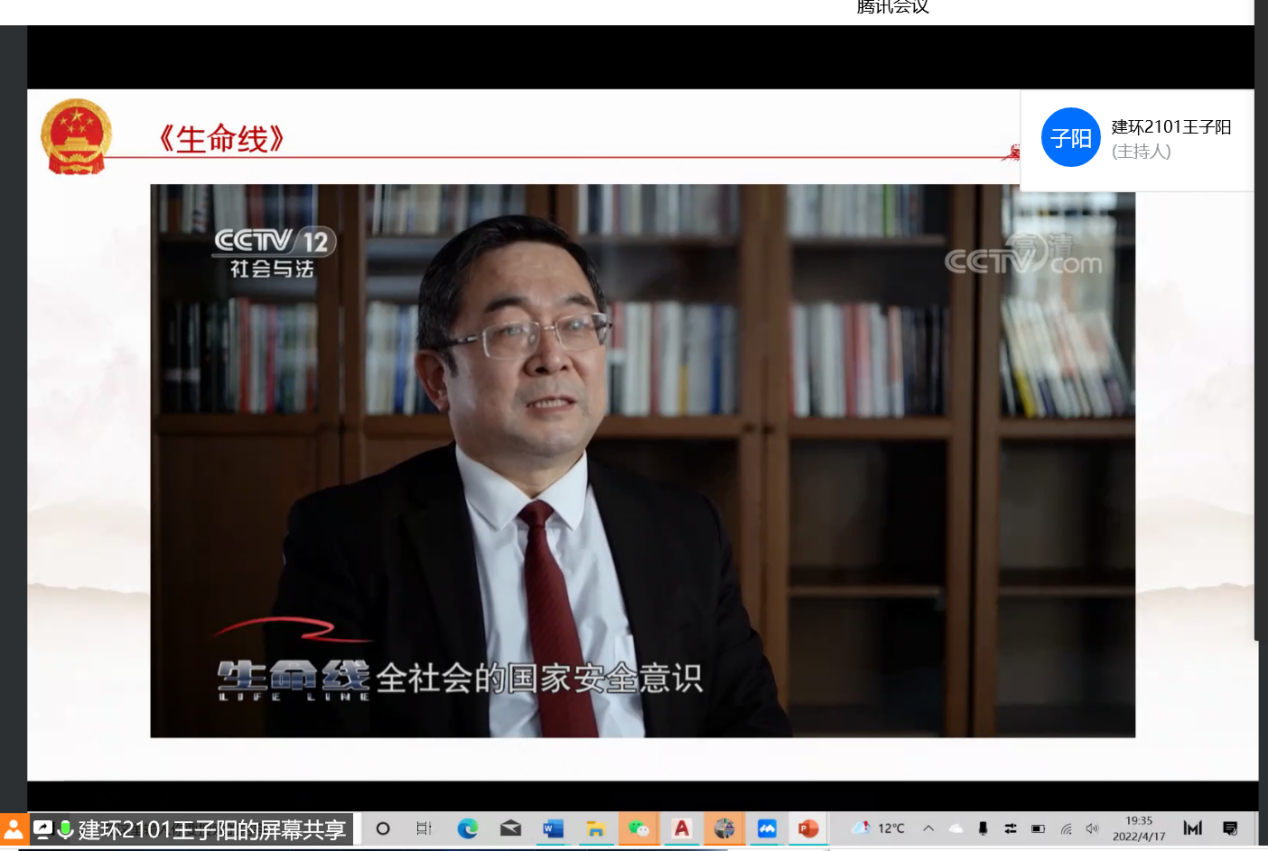Open the volume control in system tray

tap(1092, 828)
